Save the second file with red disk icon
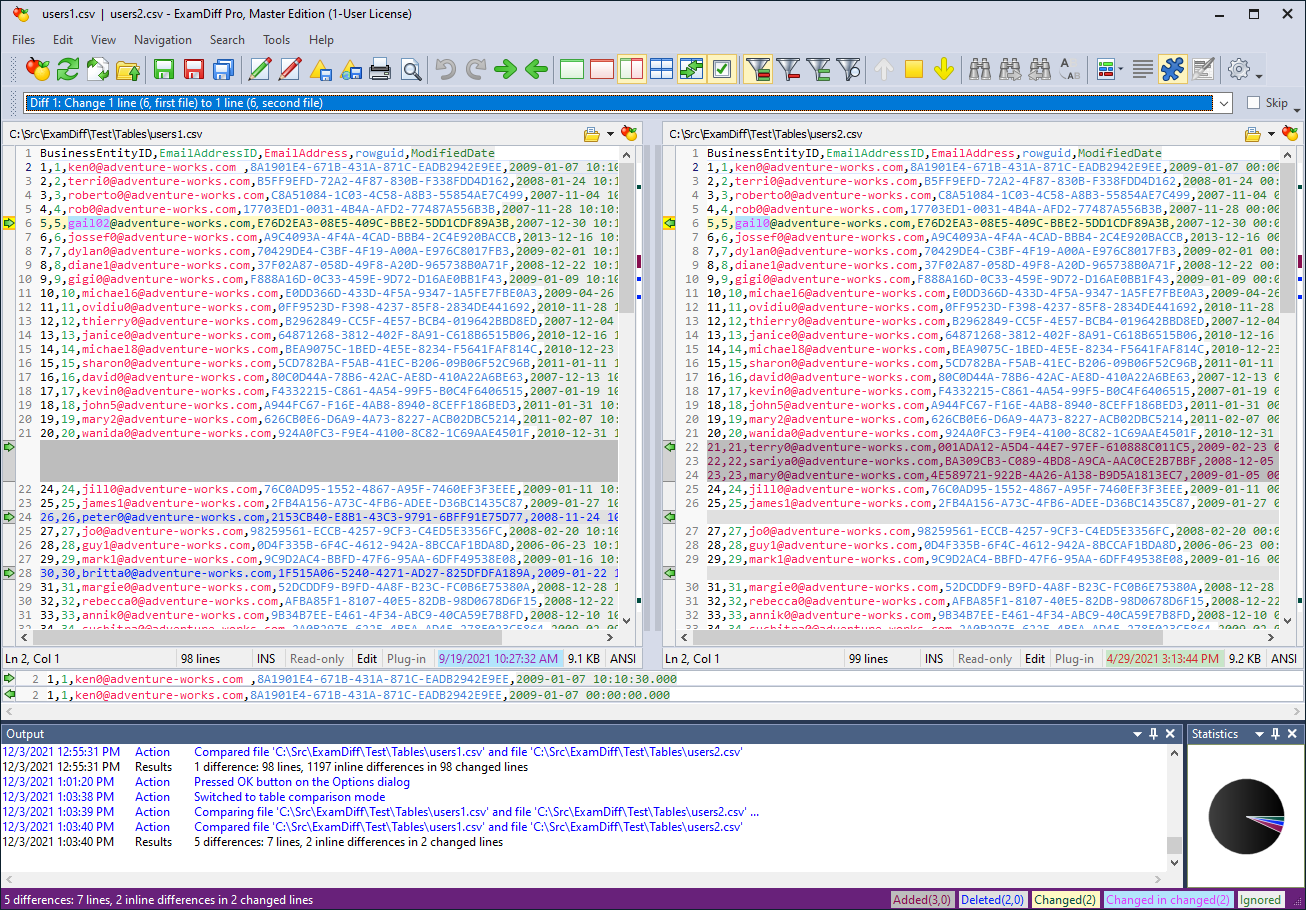Viewport: 1306px width, 910px height. 194,69
